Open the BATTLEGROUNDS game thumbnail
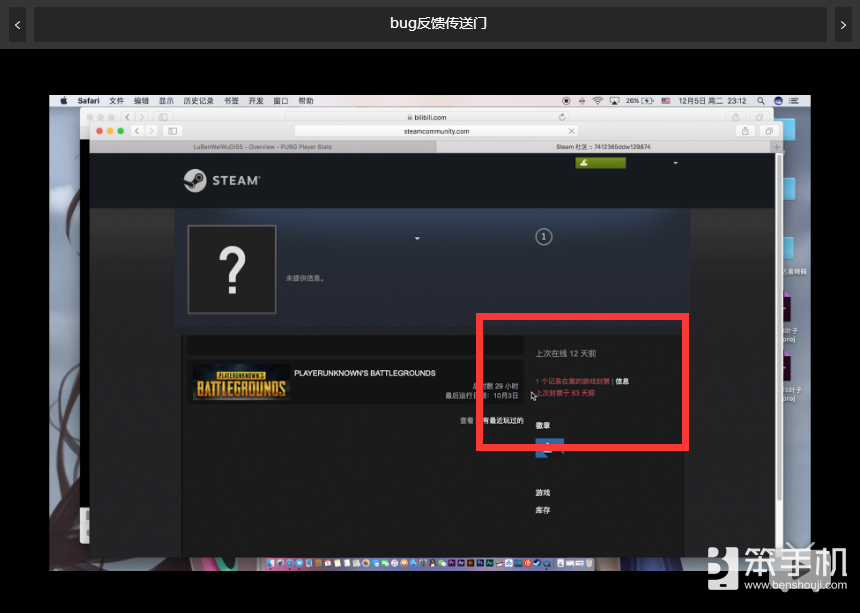Viewport: 860px width, 613px height. pyautogui.click(x=241, y=382)
